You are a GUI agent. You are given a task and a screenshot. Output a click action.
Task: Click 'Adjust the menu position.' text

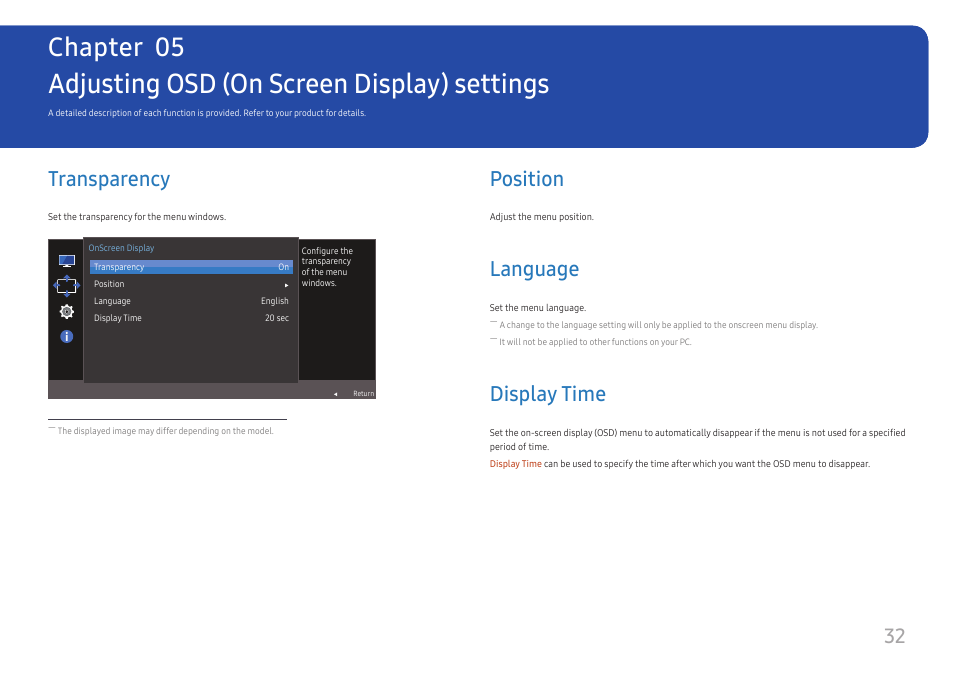pyautogui.click(x=541, y=217)
